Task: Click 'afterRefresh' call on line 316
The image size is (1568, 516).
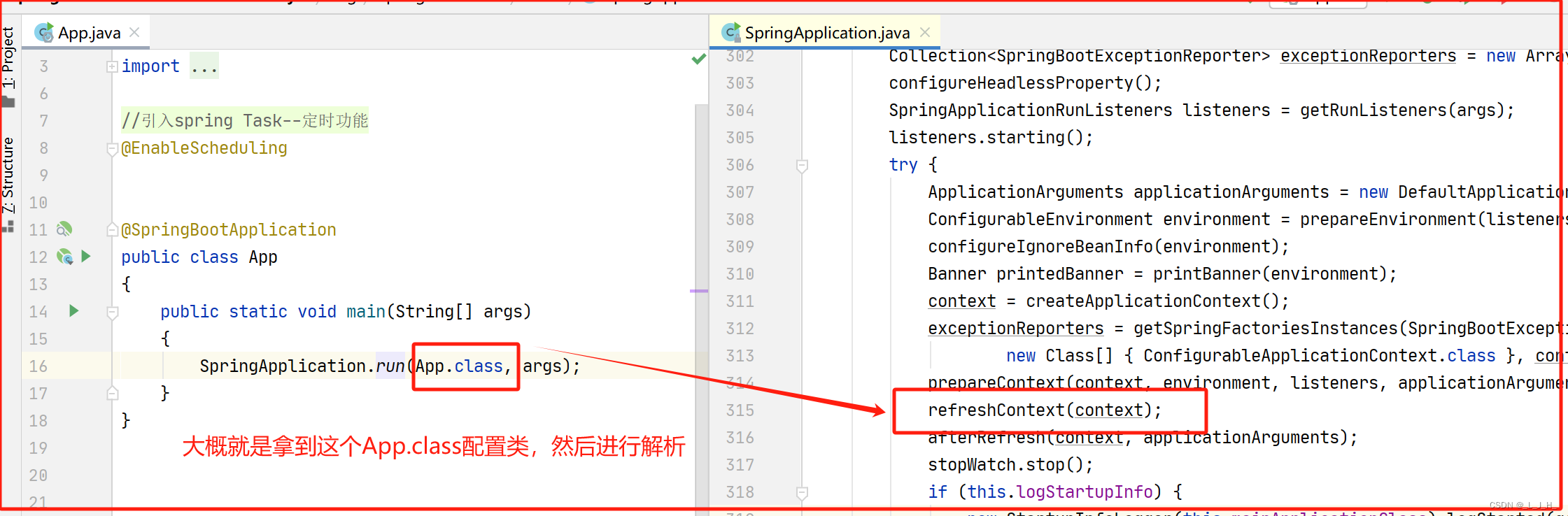Action: coord(987,438)
